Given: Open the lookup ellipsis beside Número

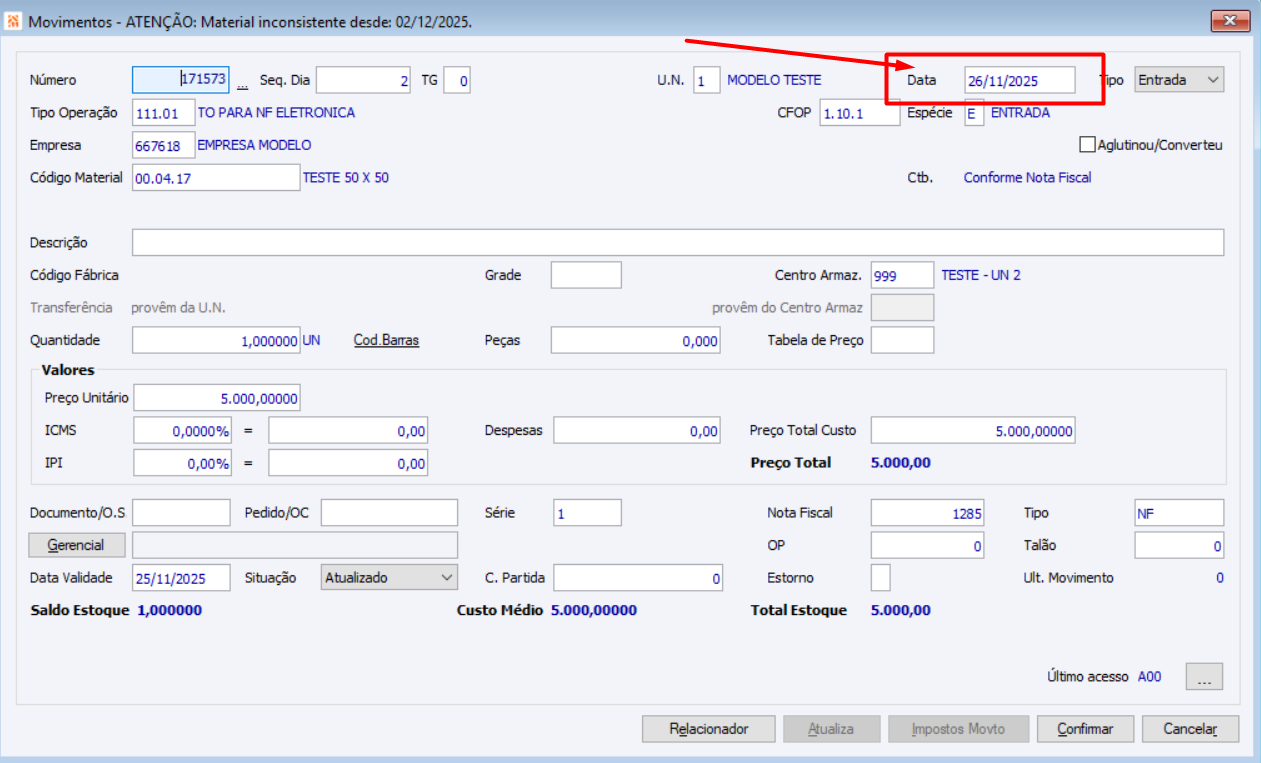Looking at the screenshot, I should (242, 82).
